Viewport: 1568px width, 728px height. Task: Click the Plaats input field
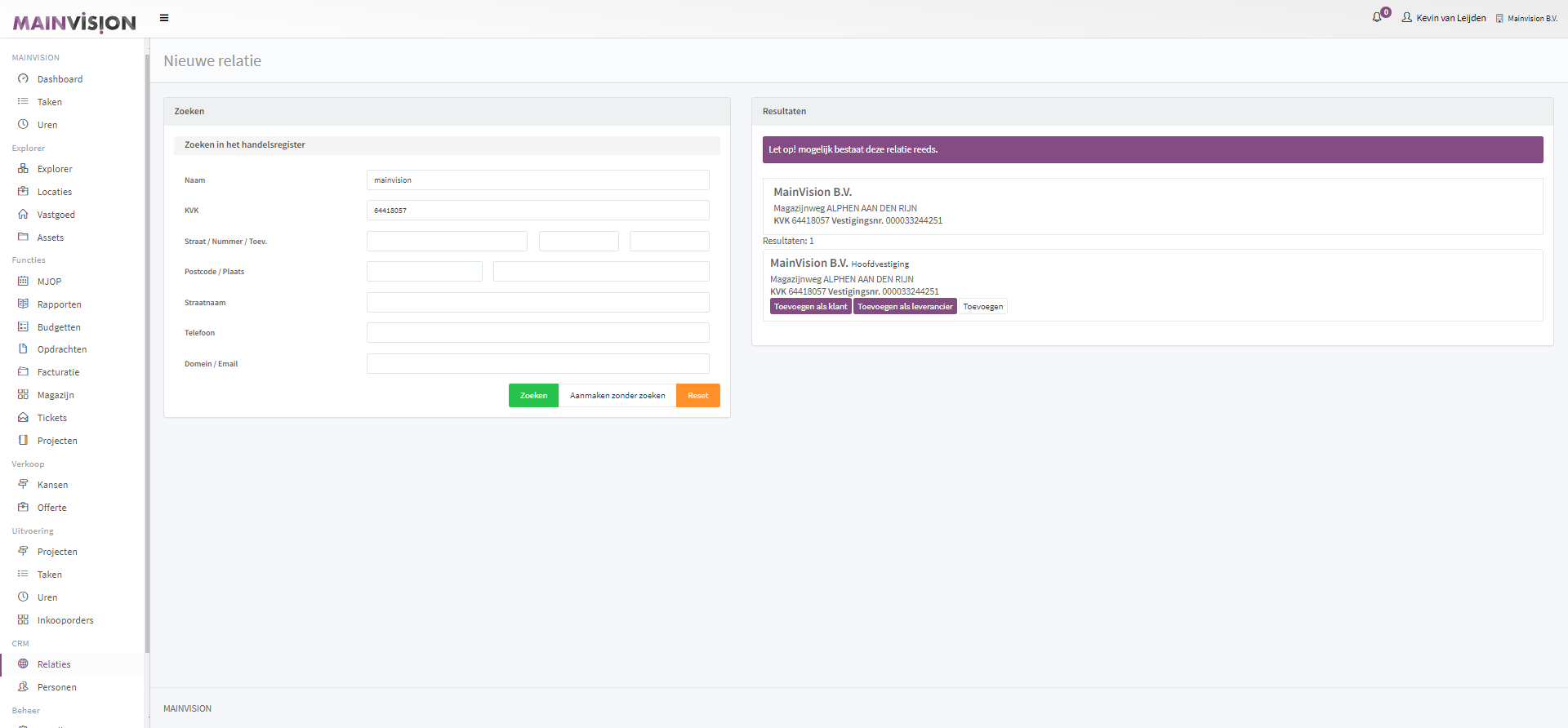(601, 272)
